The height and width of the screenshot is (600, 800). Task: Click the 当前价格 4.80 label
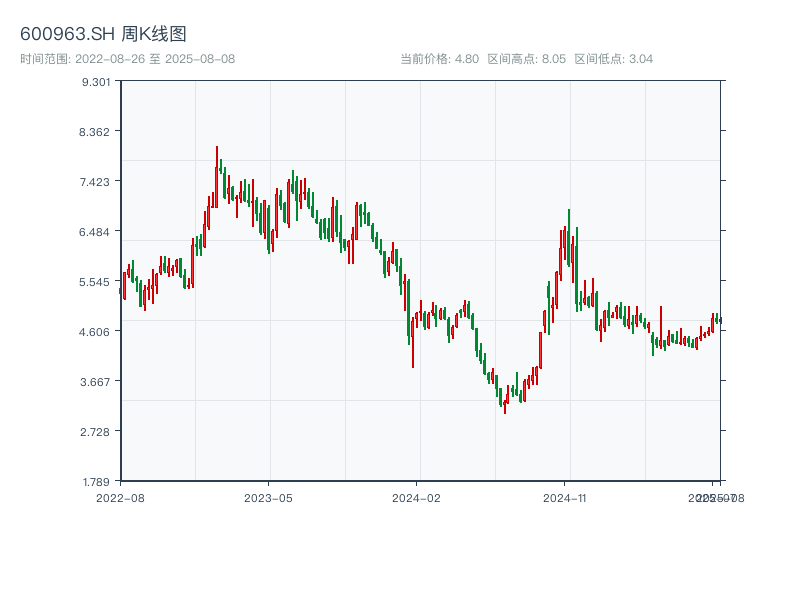(x=439, y=59)
